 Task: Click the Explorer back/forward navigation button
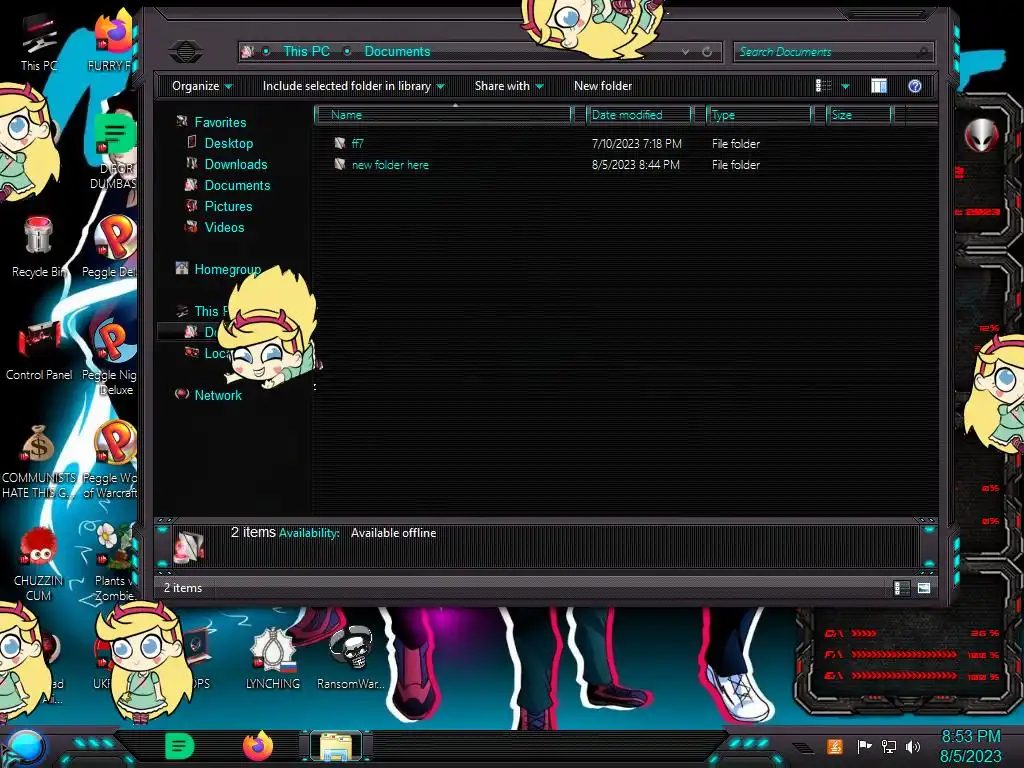click(185, 51)
